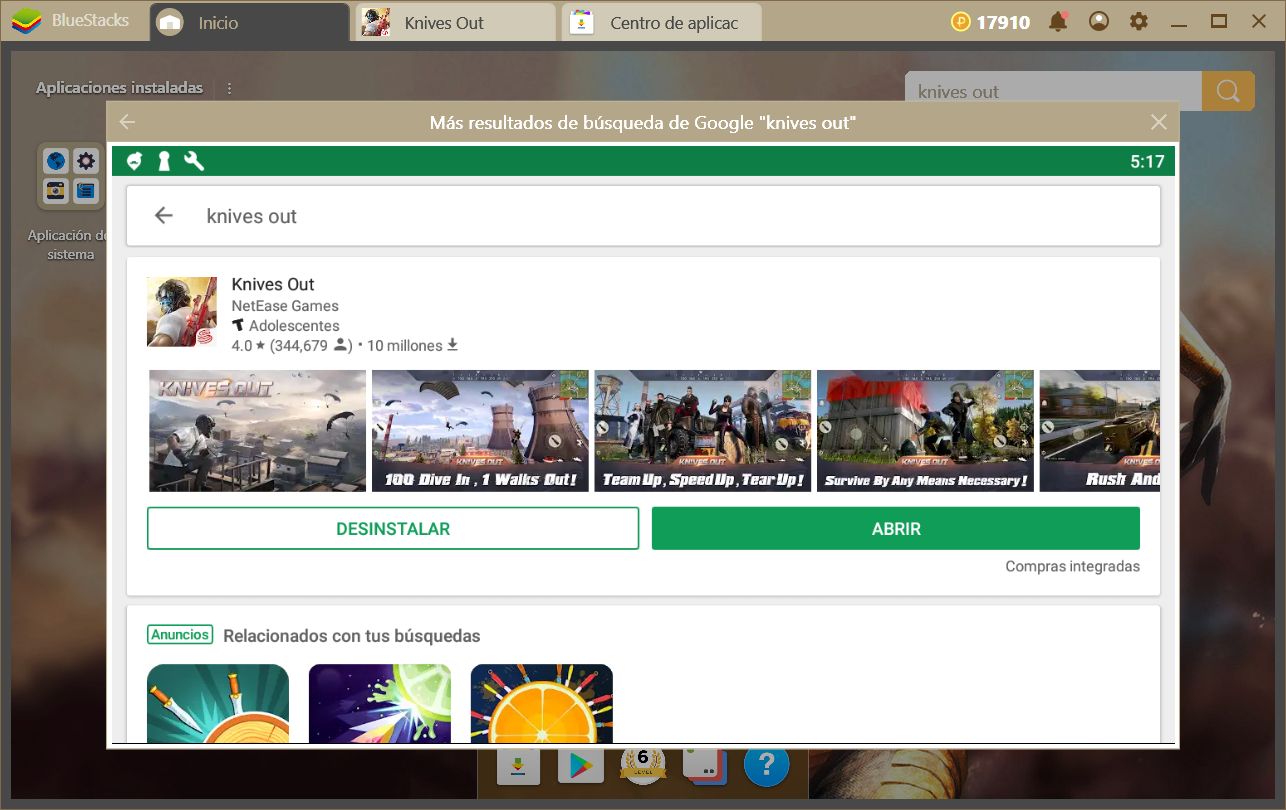Open the purple lime-slice related app icon
This screenshot has width=1286, height=810.
pyautogui.click(x=380, y=703)
